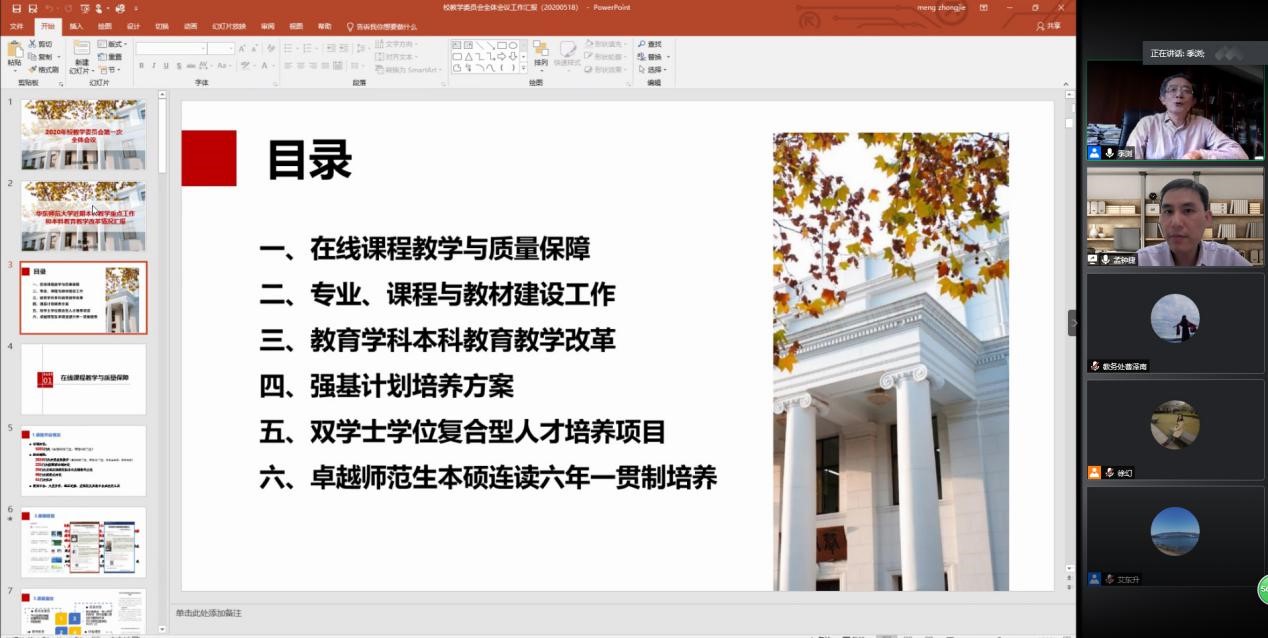Open the Insert (插入) ribbon tab
The image size is (1268, 638).
pyautogui.click(x=76, y=26)
